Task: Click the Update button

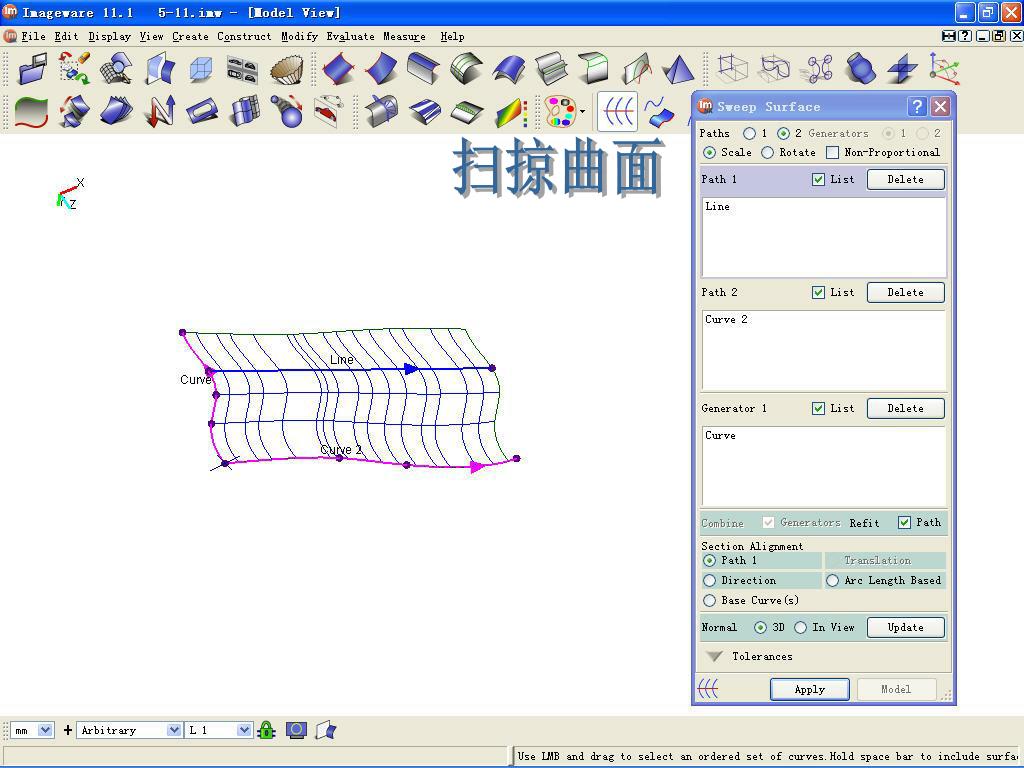Action: (x=905, y=627)
